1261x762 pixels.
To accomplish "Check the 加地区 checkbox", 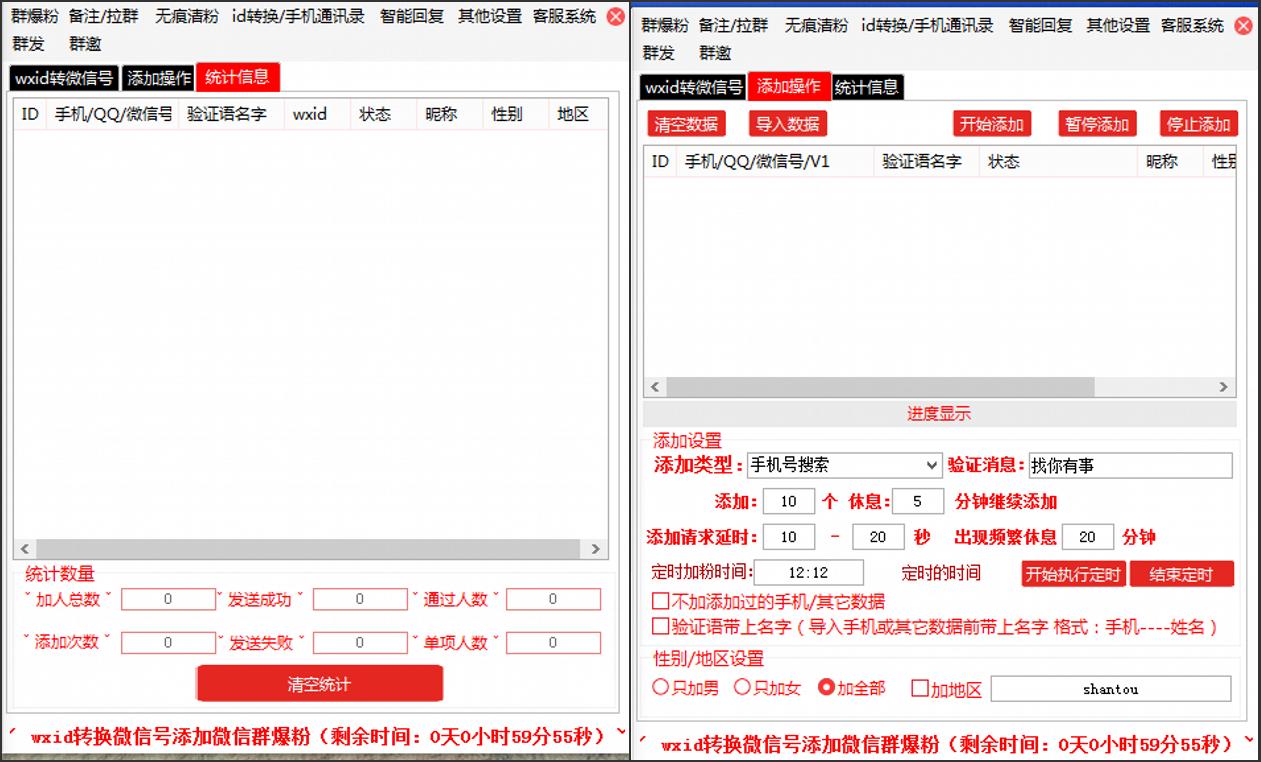I will 920,688.
